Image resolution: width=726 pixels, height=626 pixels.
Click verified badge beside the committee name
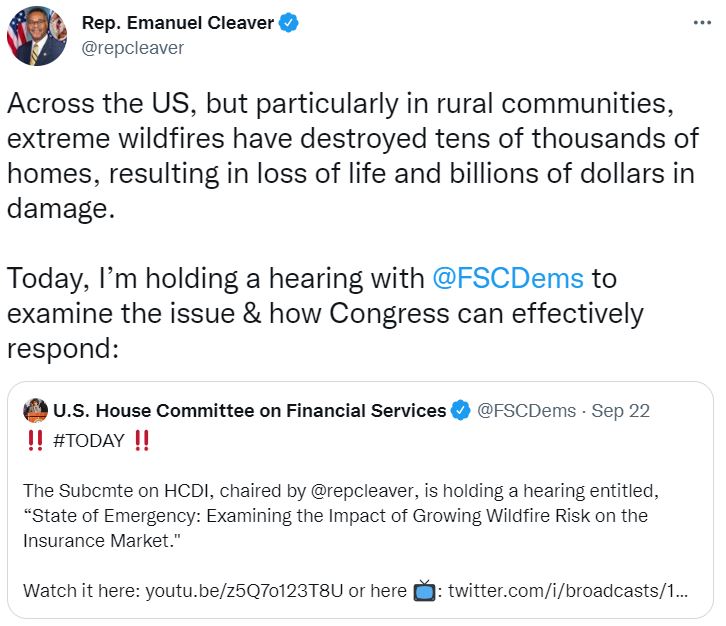coord(460,410)
